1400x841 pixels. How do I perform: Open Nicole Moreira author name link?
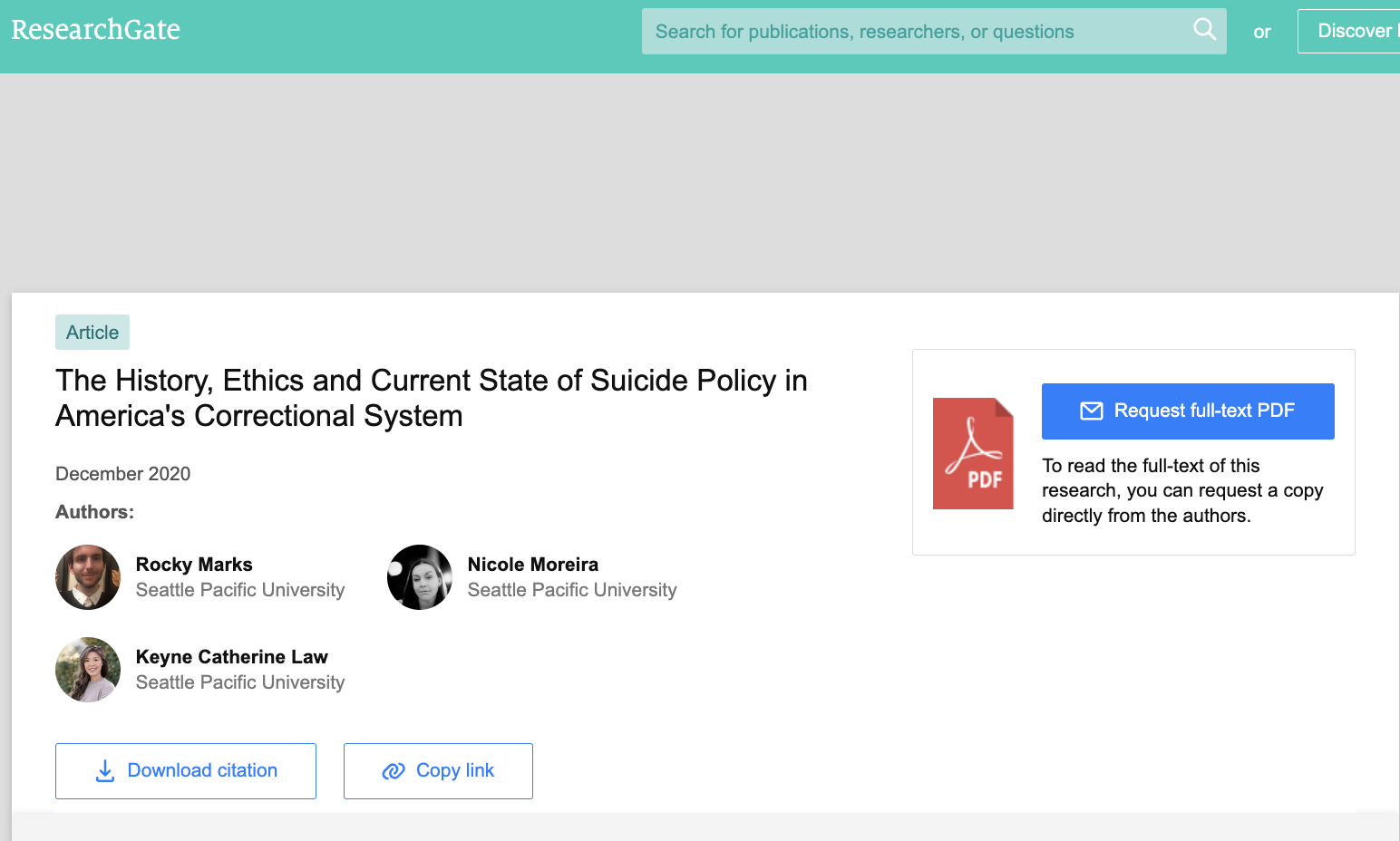pos(533,565)
